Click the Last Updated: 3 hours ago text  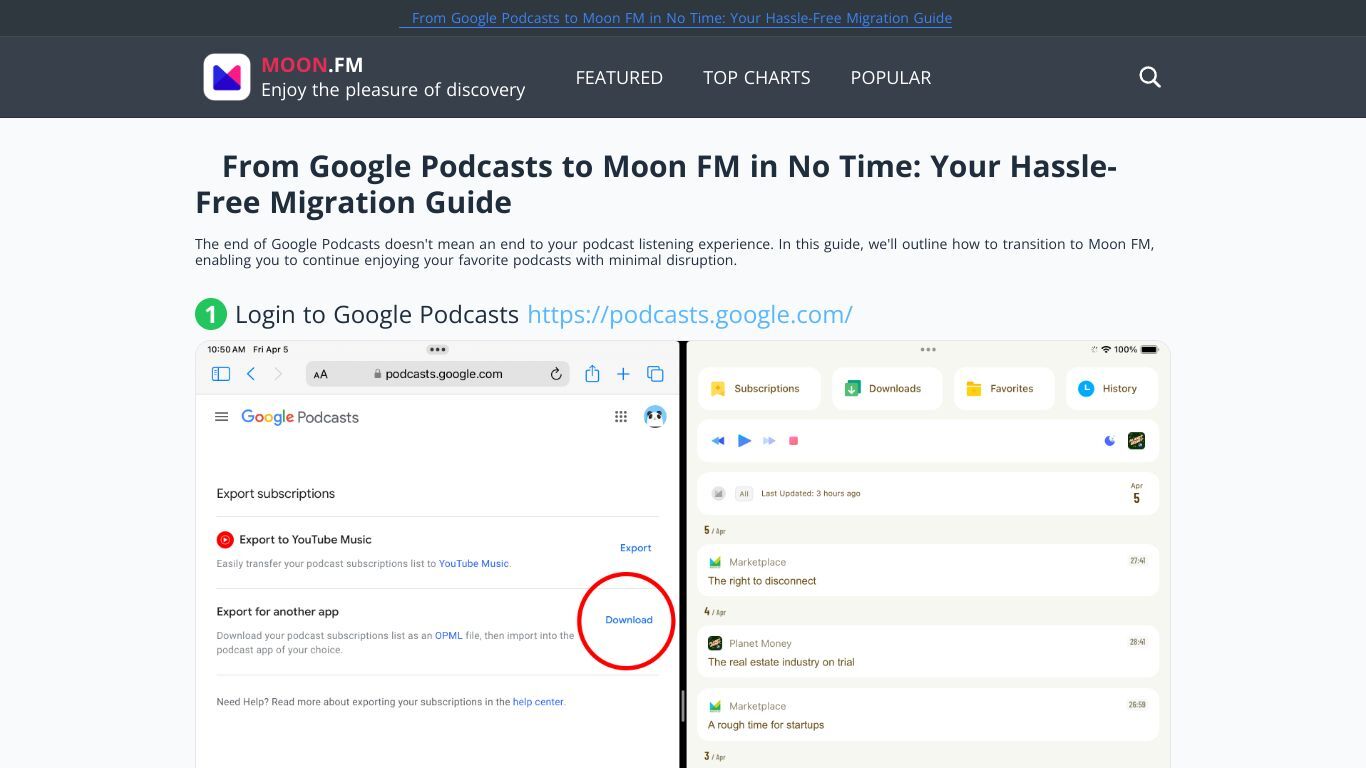click(811, 493)
